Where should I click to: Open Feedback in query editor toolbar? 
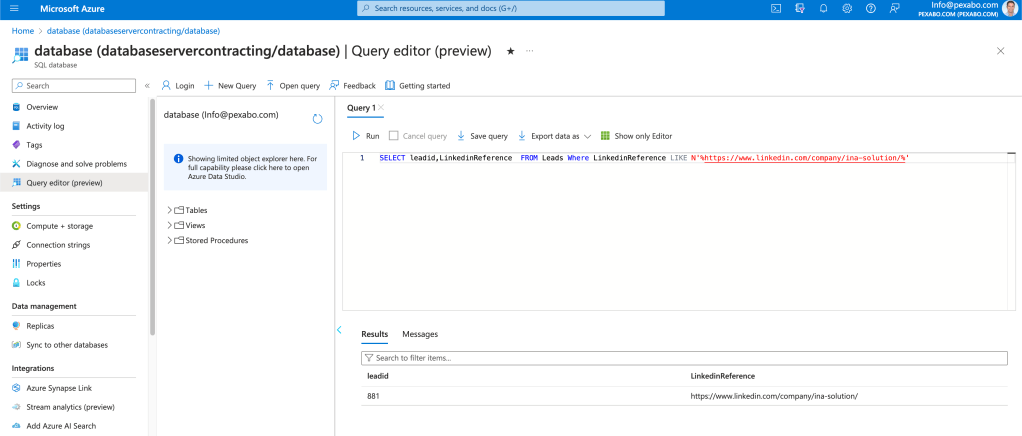[352, 85]
